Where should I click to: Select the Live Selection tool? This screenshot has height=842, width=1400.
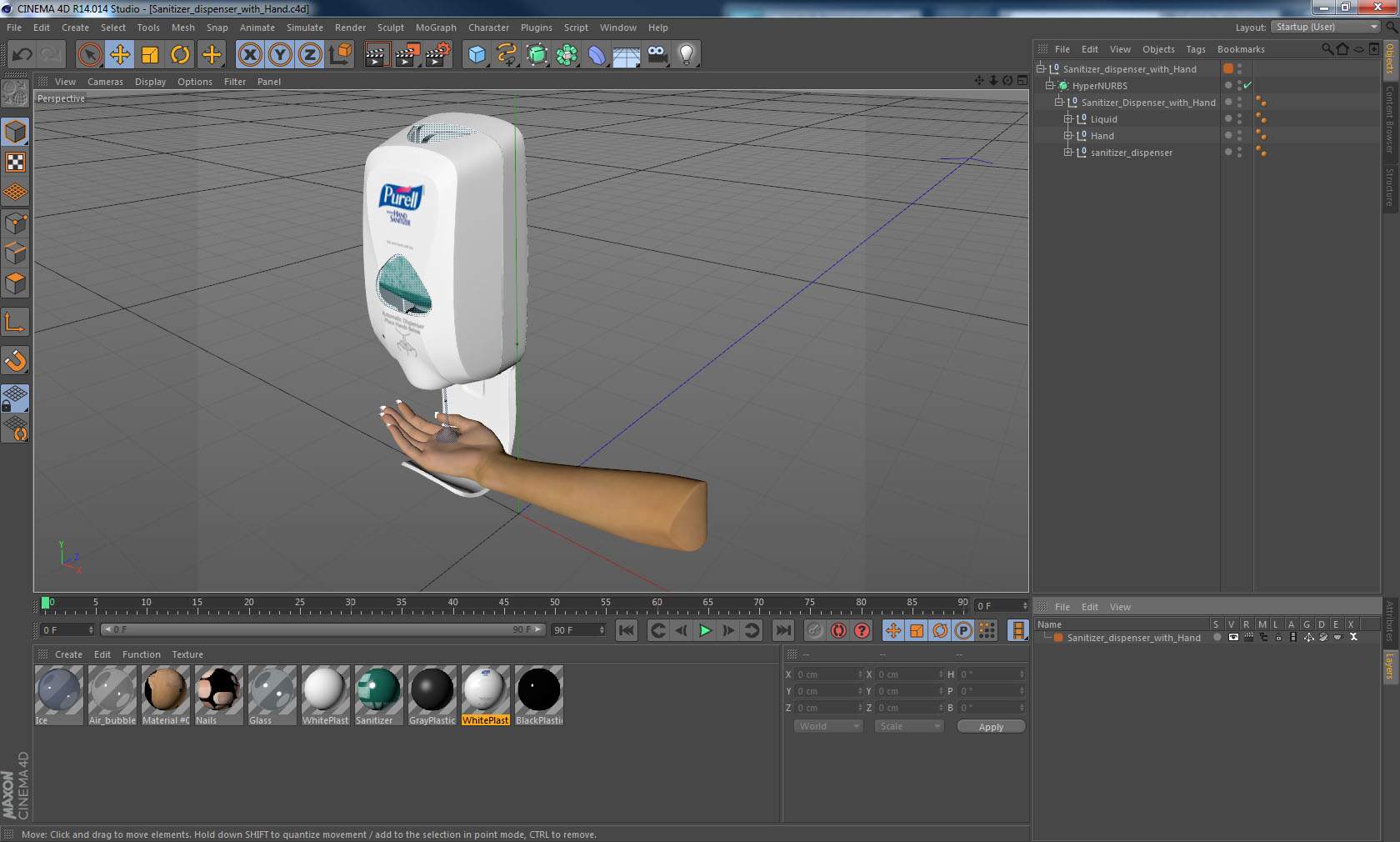[x=89, y=55]
